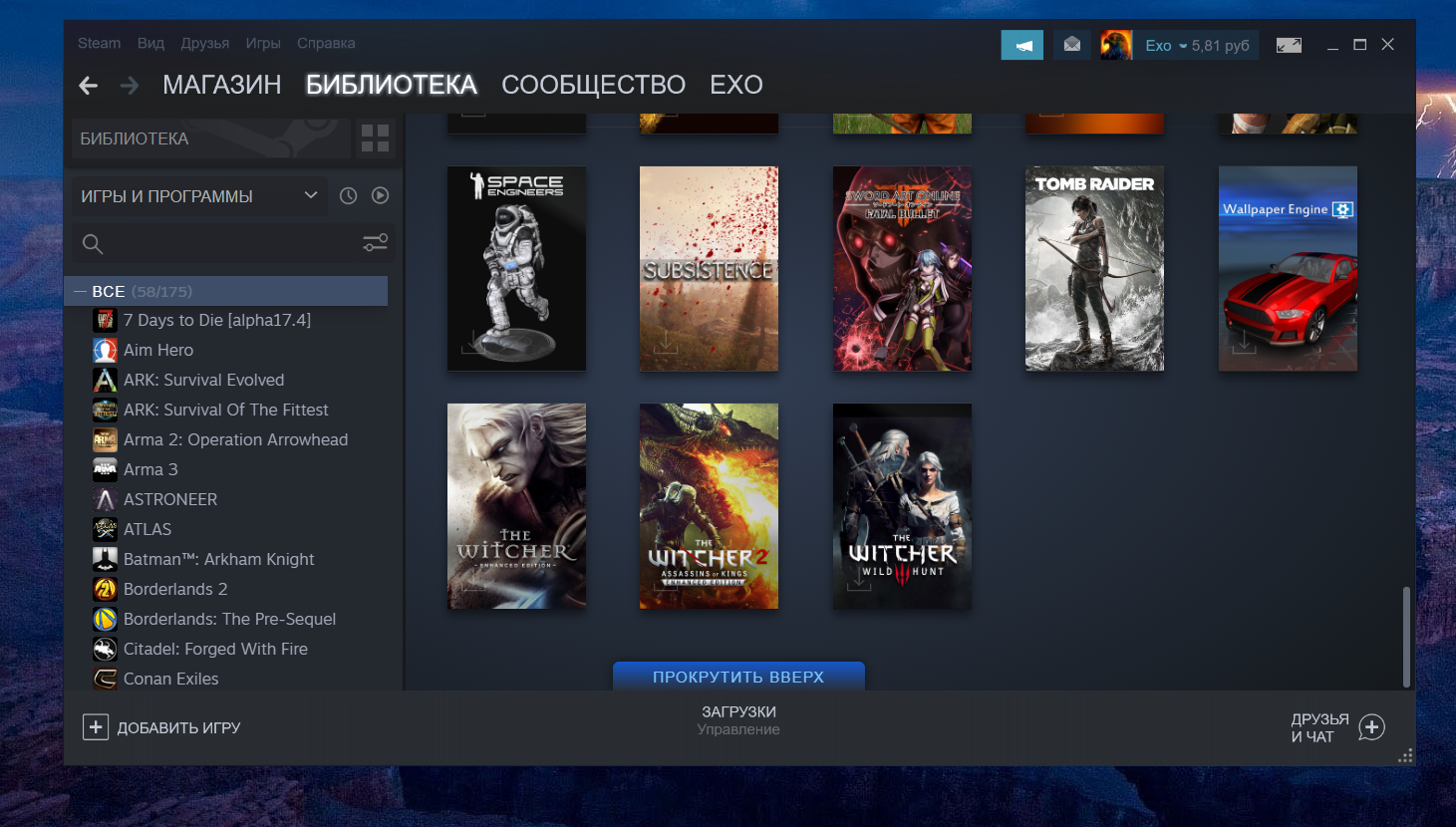Select Conan Exiles in the list
1456x827 pixels.
[171, 679]
